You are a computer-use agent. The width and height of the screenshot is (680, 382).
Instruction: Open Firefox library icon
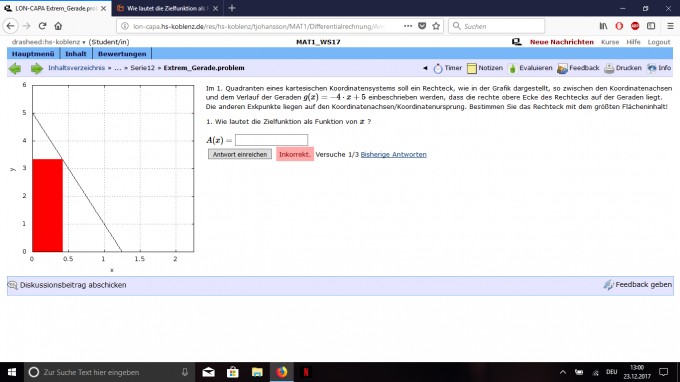(x=603, y=26)
